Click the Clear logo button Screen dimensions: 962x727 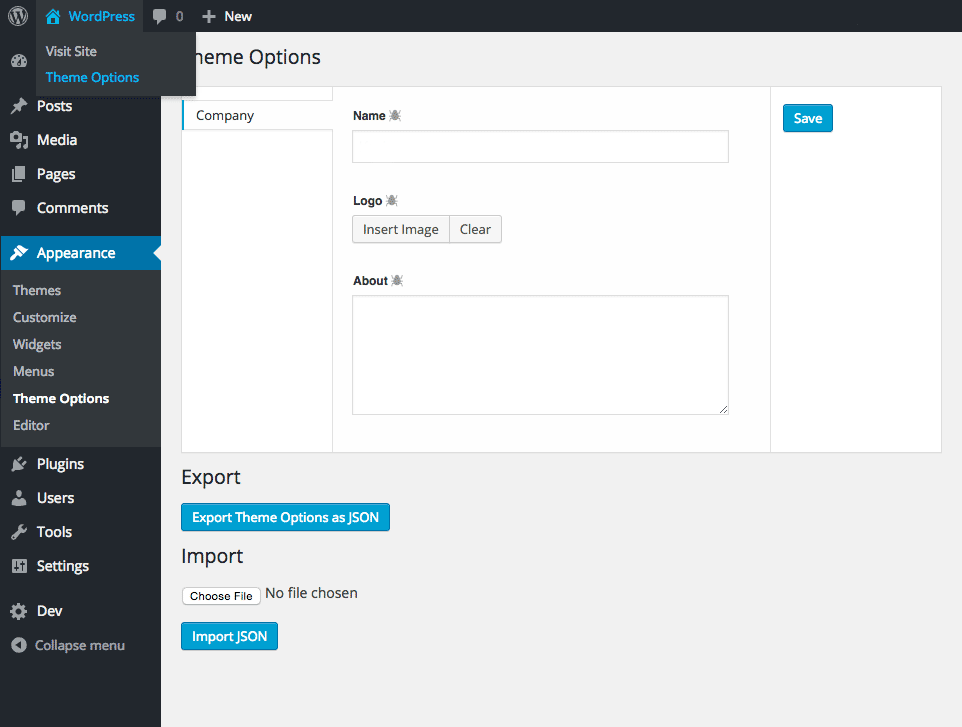click(x=475, y=229)
